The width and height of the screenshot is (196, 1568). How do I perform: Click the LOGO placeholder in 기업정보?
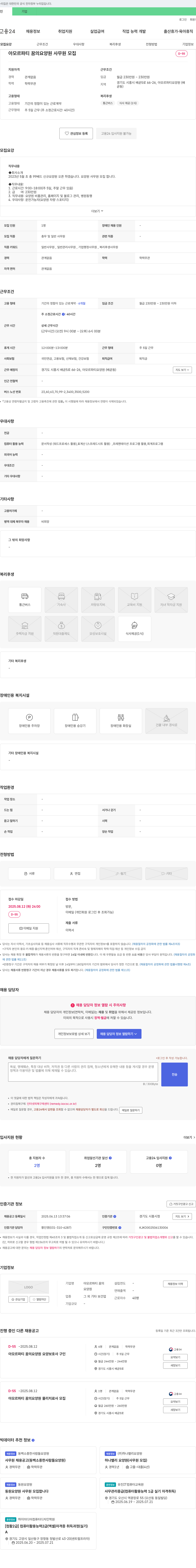[29, 1287]
